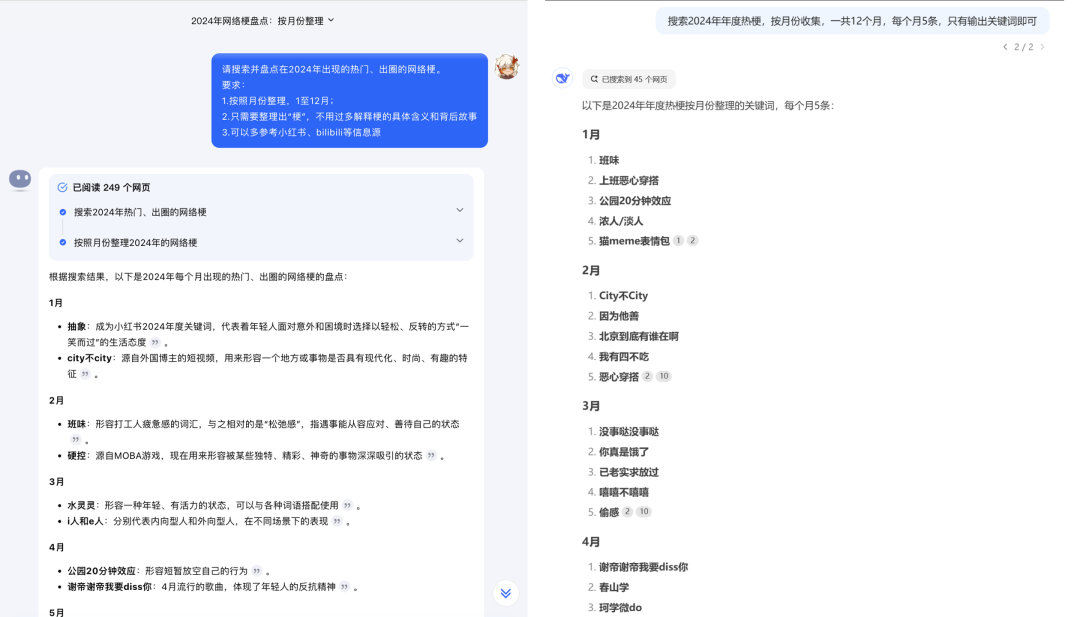Image resolution: width=1080 pixels, height=617 pixels.
Task: Open the 已搜索到 45 个网页 search results button
Action: [x=629, y=79]
